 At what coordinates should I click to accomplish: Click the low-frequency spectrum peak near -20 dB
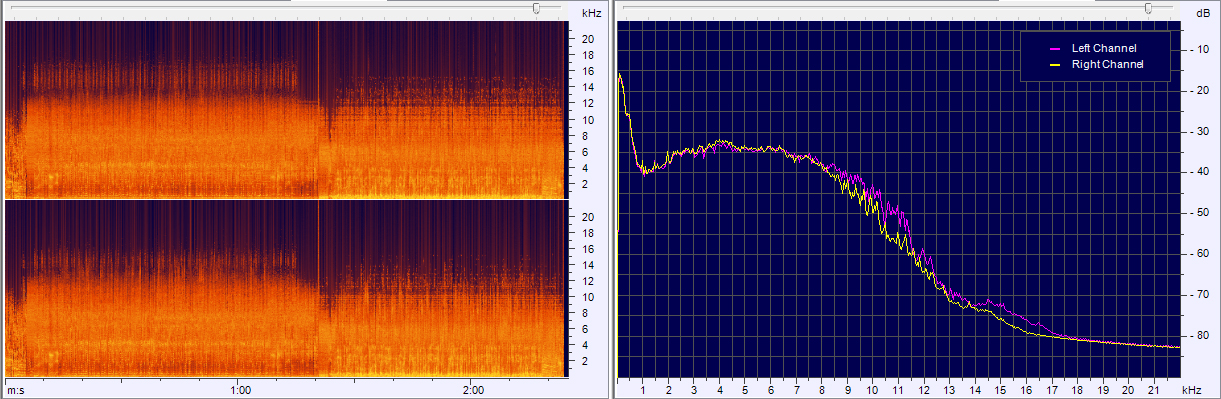pyautogui.click(x=620, y=76)
